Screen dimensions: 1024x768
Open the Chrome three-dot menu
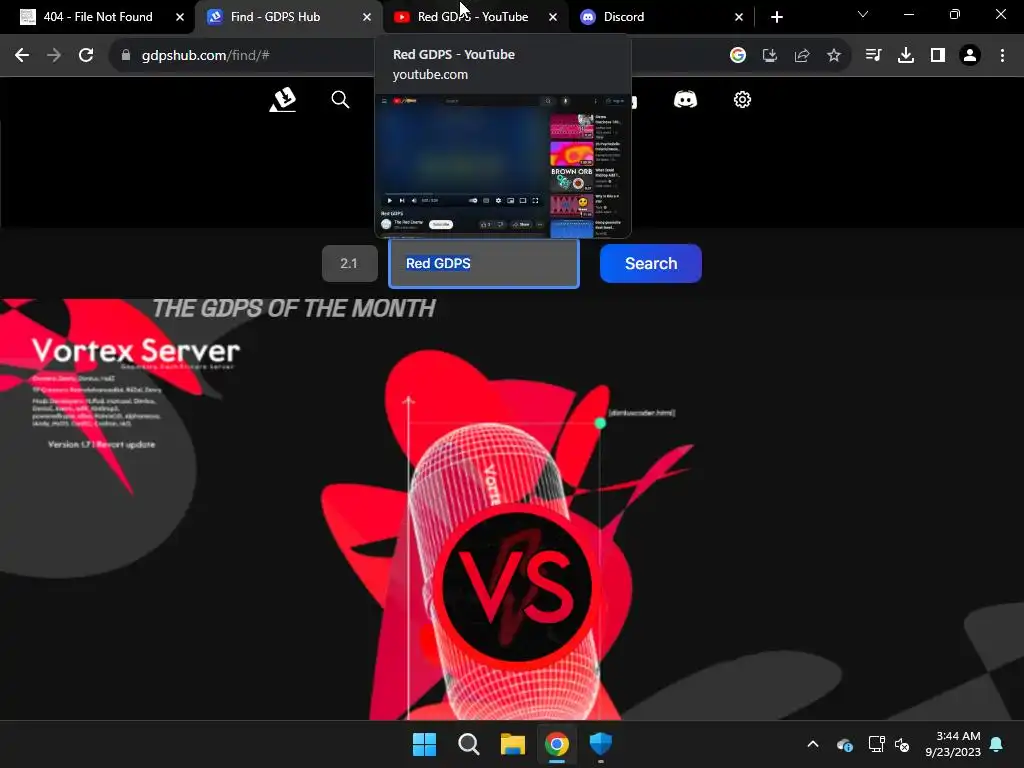(1002, 56)
